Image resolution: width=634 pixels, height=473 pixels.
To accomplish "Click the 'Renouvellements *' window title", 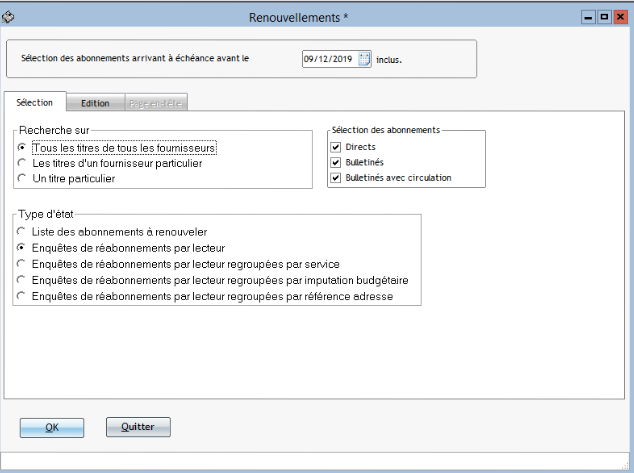I will click(x=298, y=18).
